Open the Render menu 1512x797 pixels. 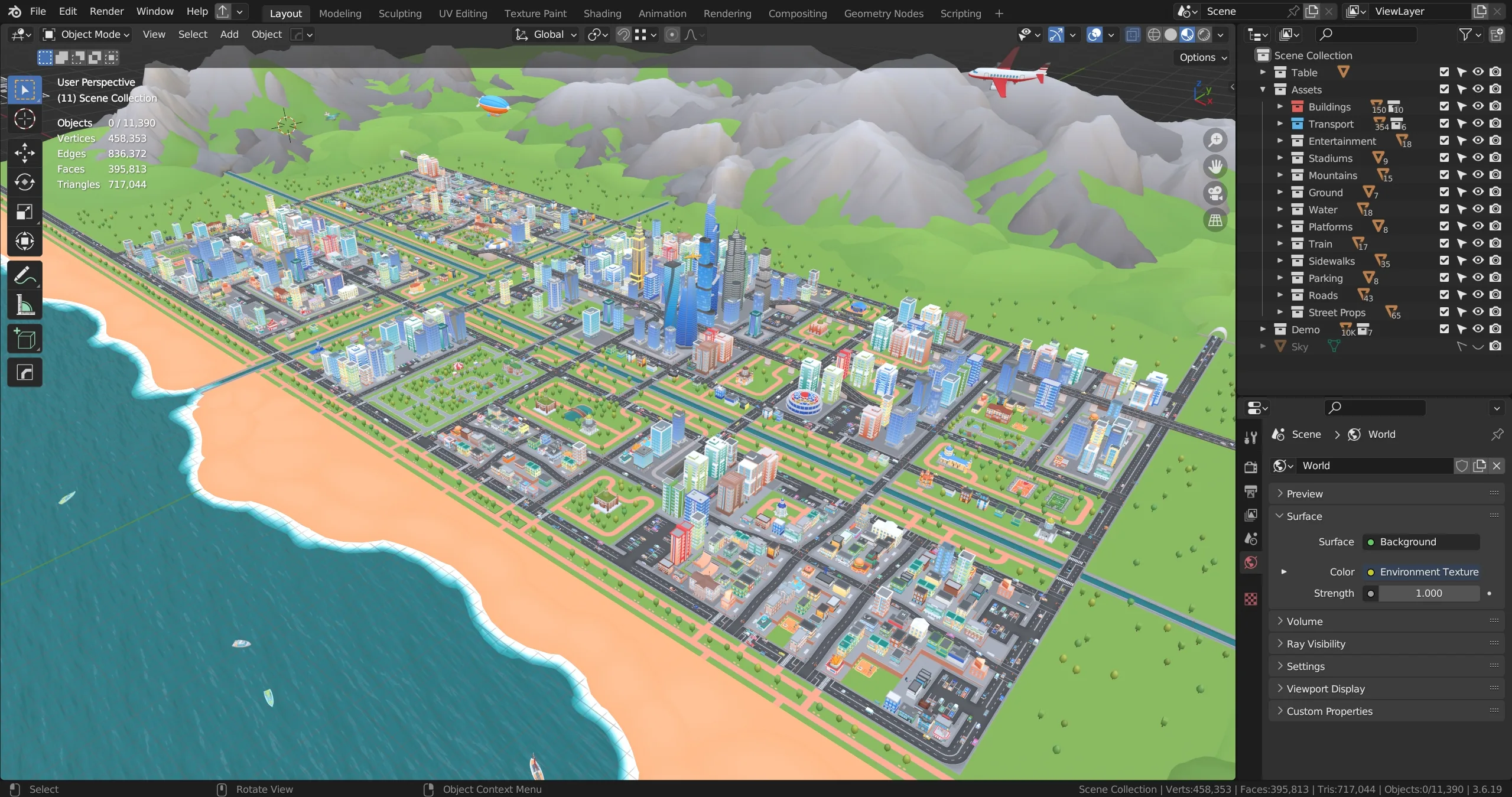pos(106,11)
